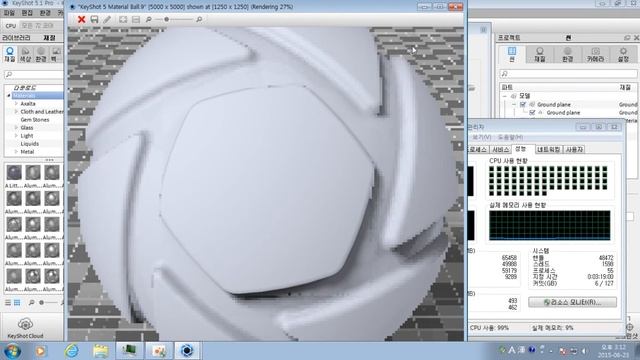Click the pencil icon in the render toolbar
The image size is (640, 360).
pos(107,19)
